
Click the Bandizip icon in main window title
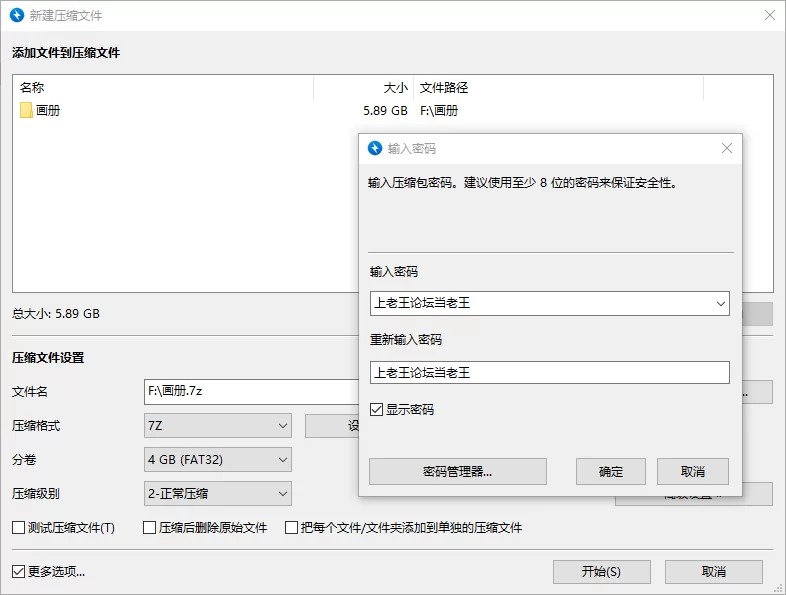pyautogui.click(x=16, y=16)
